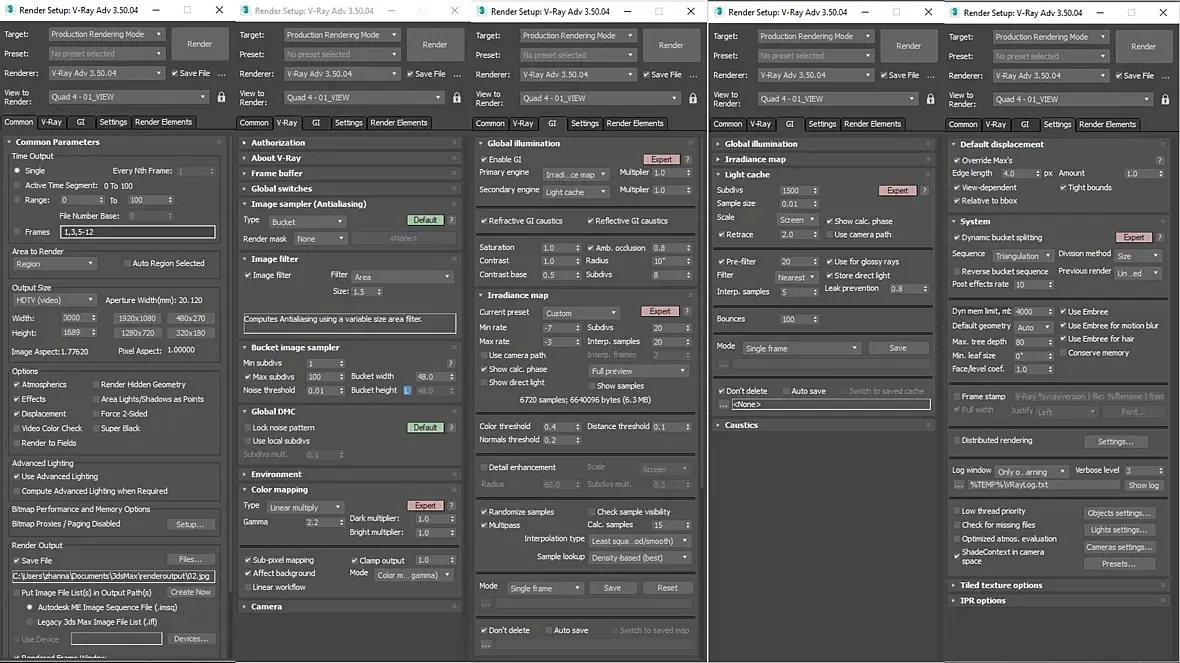The width and height of the screenshot is (1180, 663).
Task: Select the Common tab in the Light cache window
Action: click(728, 124)
